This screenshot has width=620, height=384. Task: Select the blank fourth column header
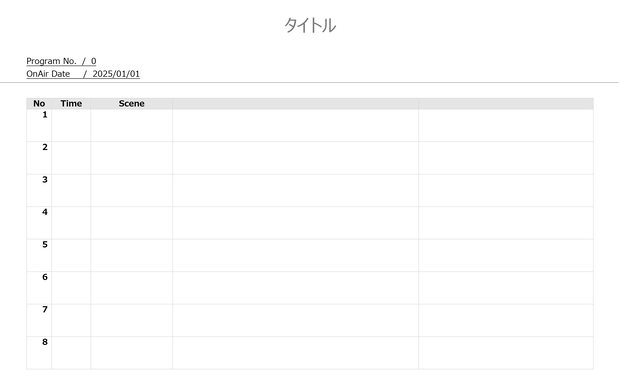[295, 104]
